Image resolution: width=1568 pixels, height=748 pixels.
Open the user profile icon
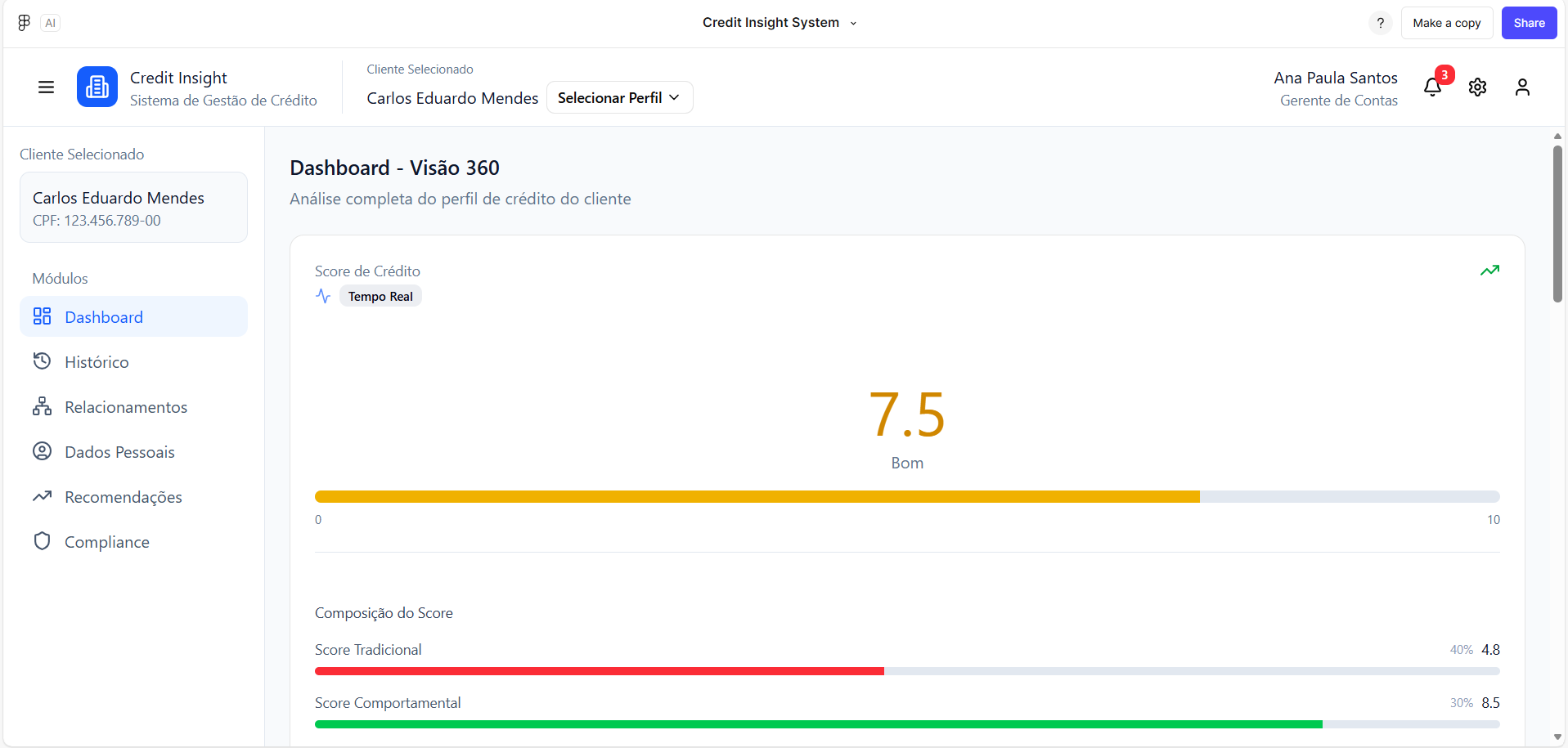1522,87
